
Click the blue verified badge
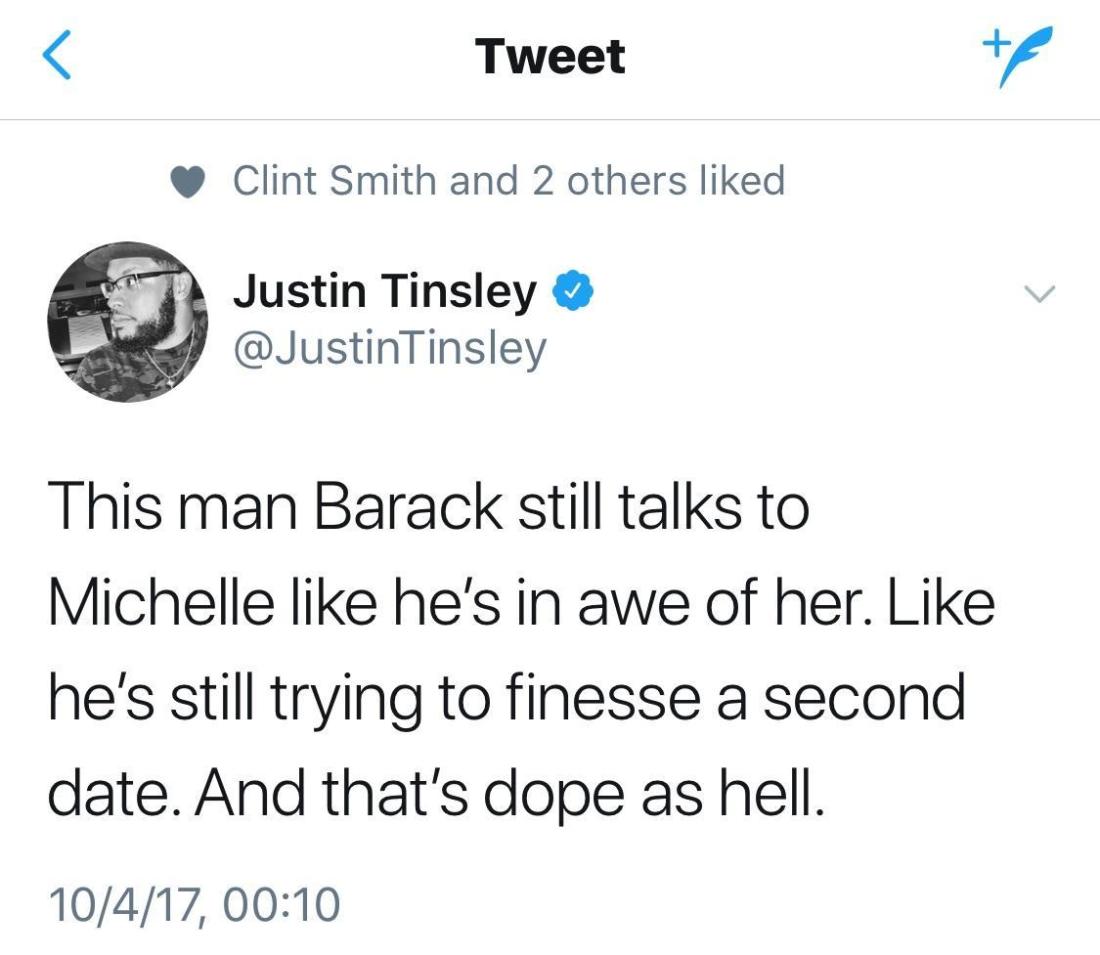[x=568, y=290]
